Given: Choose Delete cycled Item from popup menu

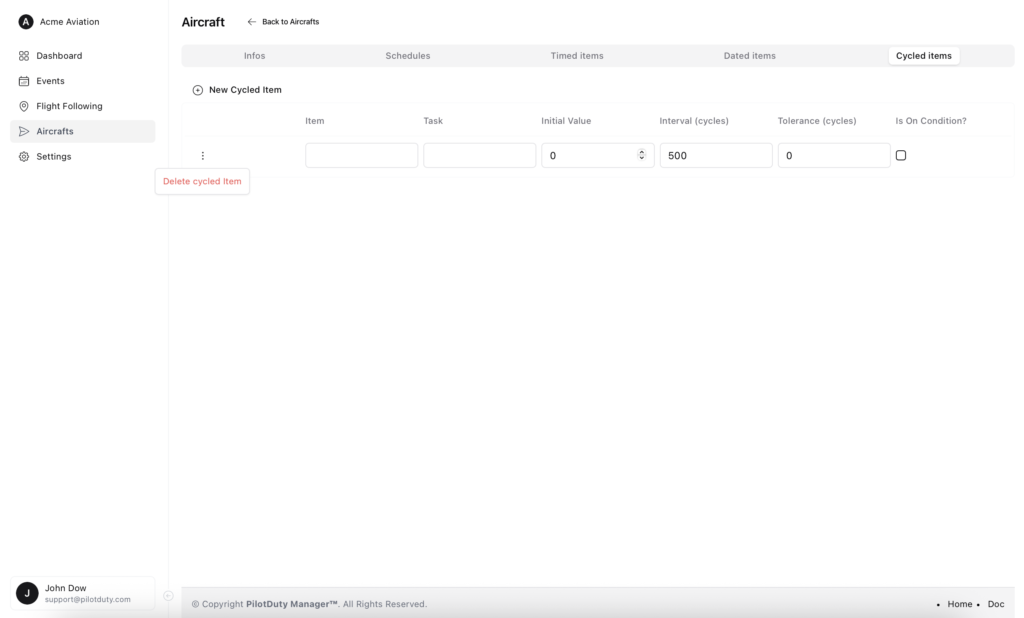Looking at the screenshot, I should [202, 181].
